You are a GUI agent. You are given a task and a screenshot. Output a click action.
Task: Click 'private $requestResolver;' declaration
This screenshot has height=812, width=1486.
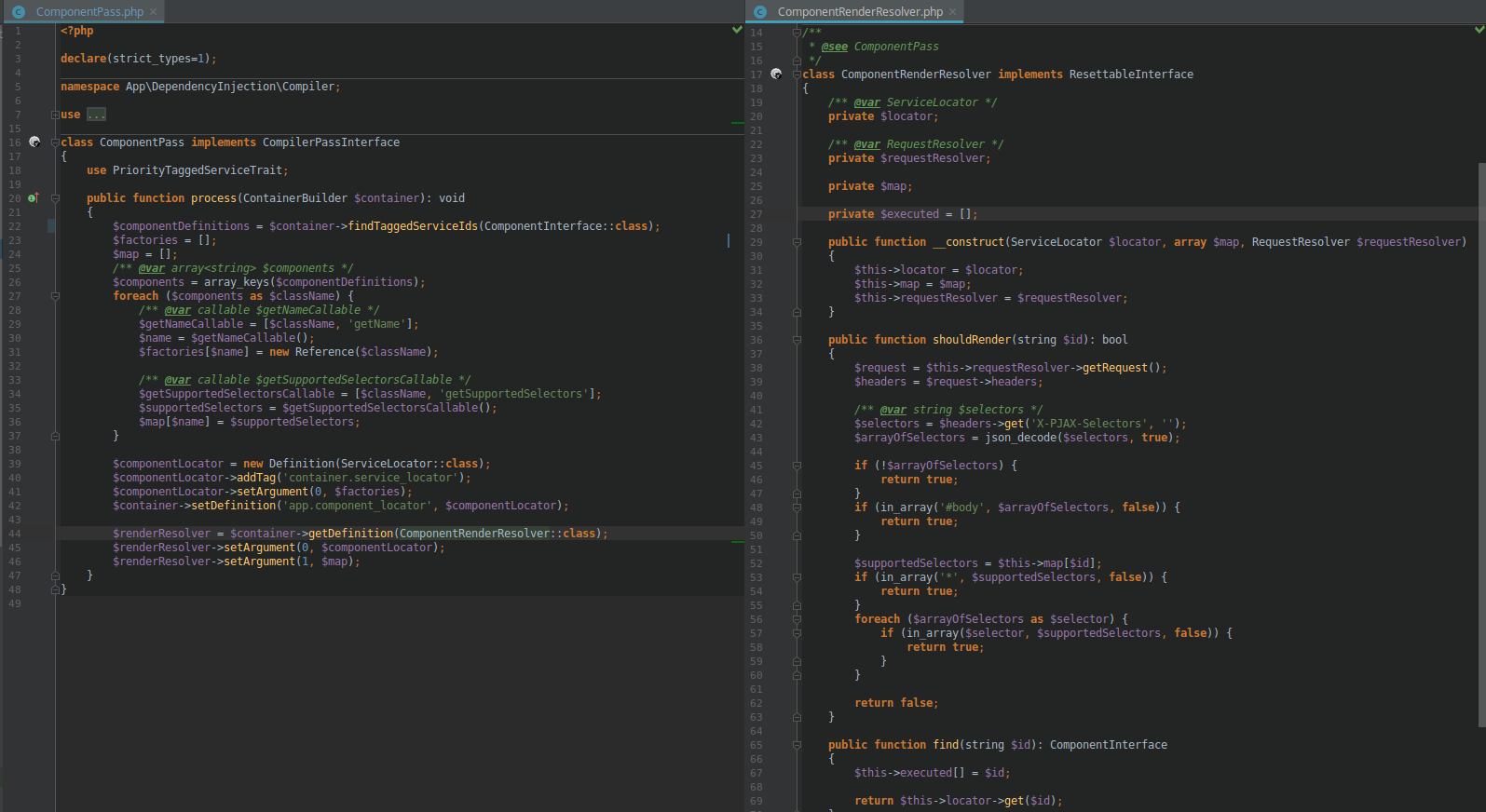coord(909,158)
